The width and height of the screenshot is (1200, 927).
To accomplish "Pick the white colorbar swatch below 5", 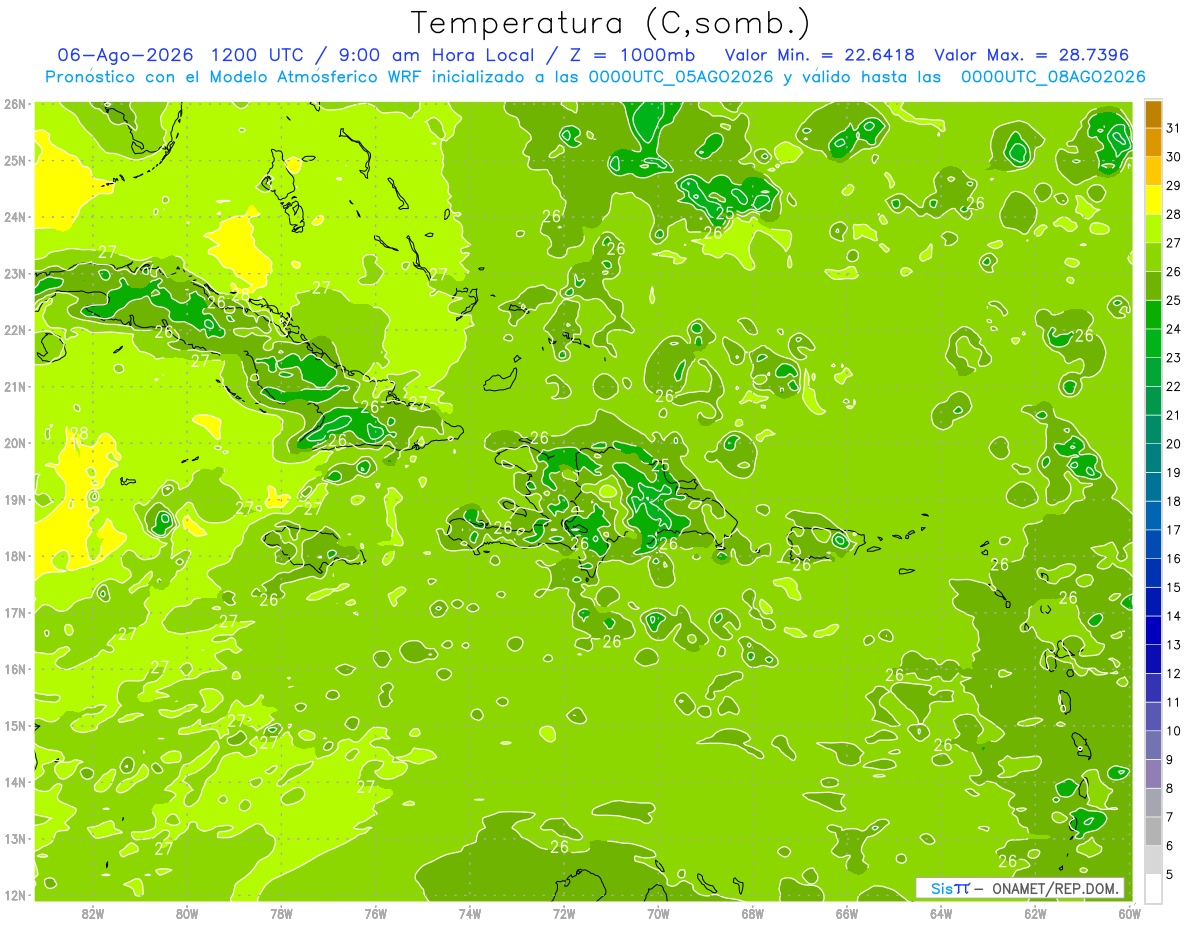I will point(1153,888).
